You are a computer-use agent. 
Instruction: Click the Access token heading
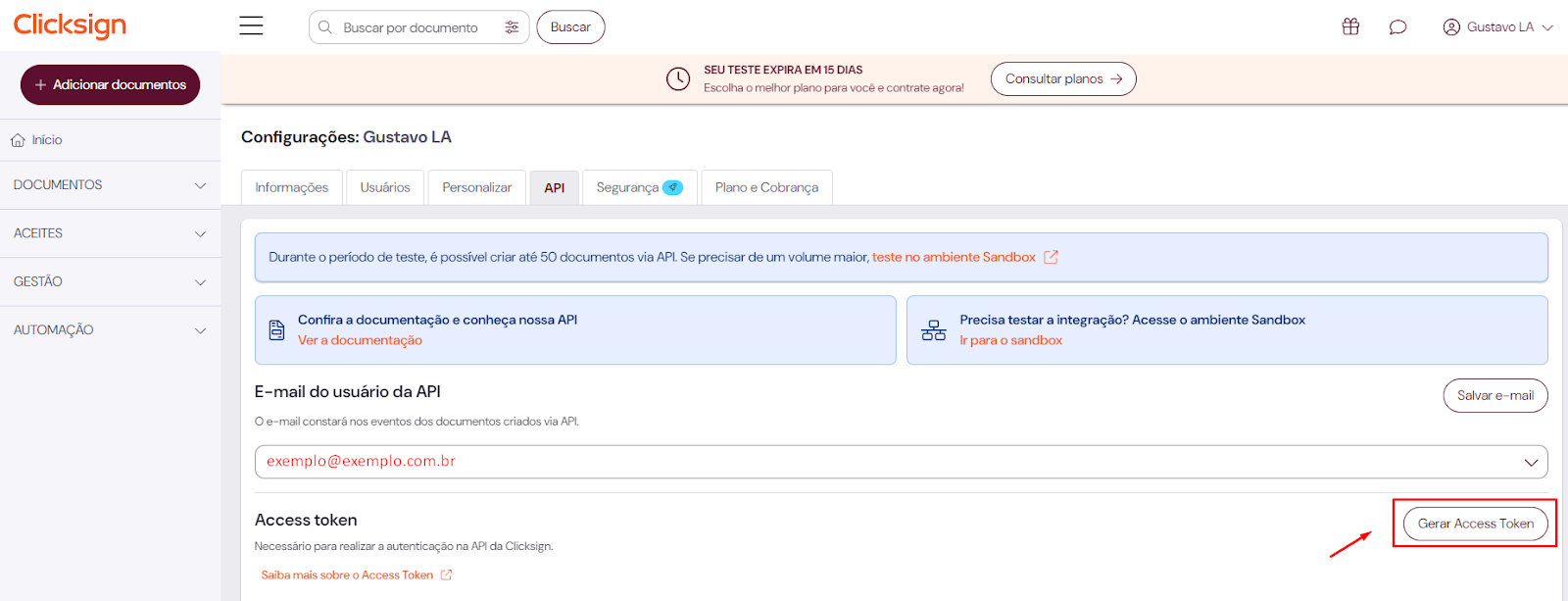coord(306,521)
